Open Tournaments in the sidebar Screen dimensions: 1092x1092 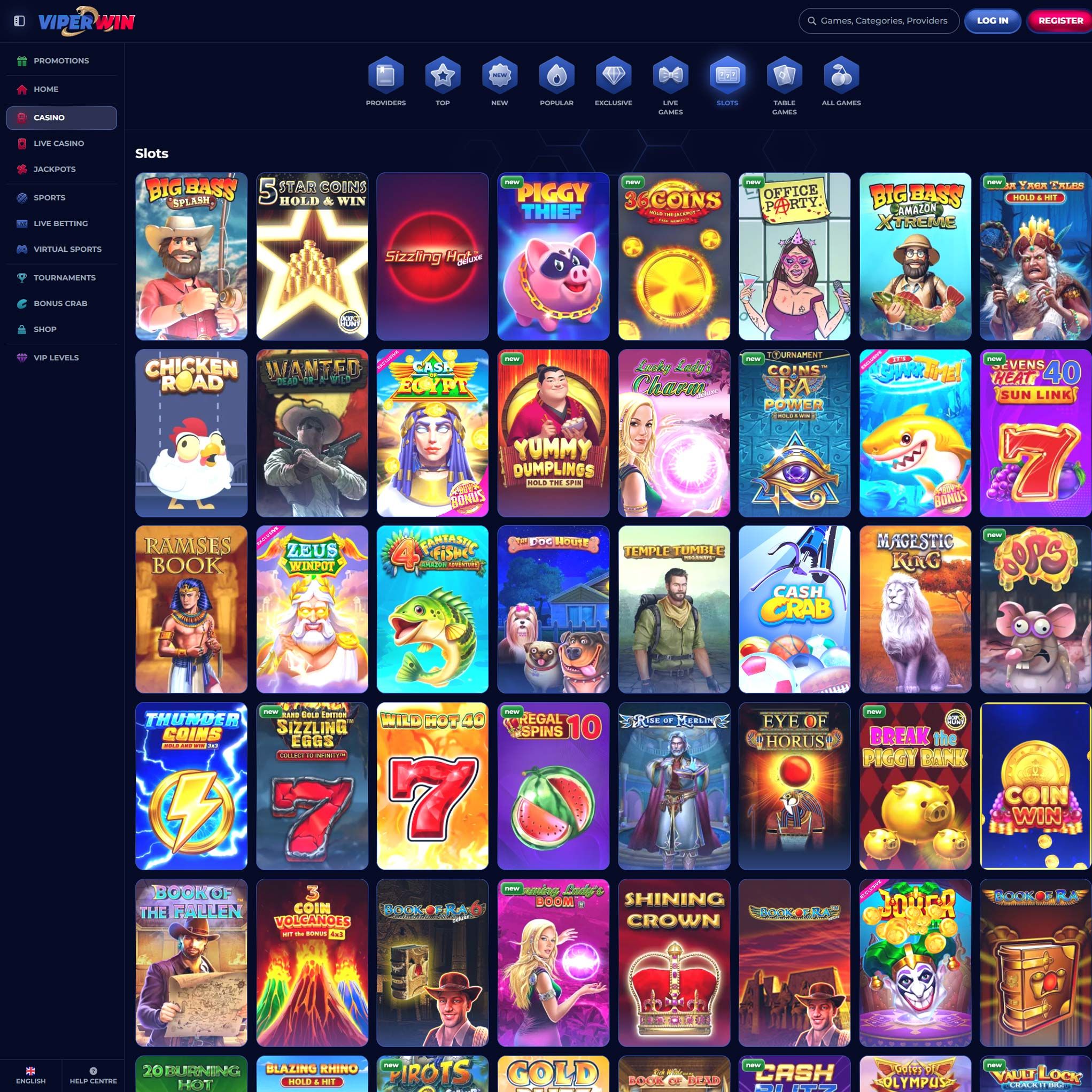pyautogui.click(x=61, y=277)
